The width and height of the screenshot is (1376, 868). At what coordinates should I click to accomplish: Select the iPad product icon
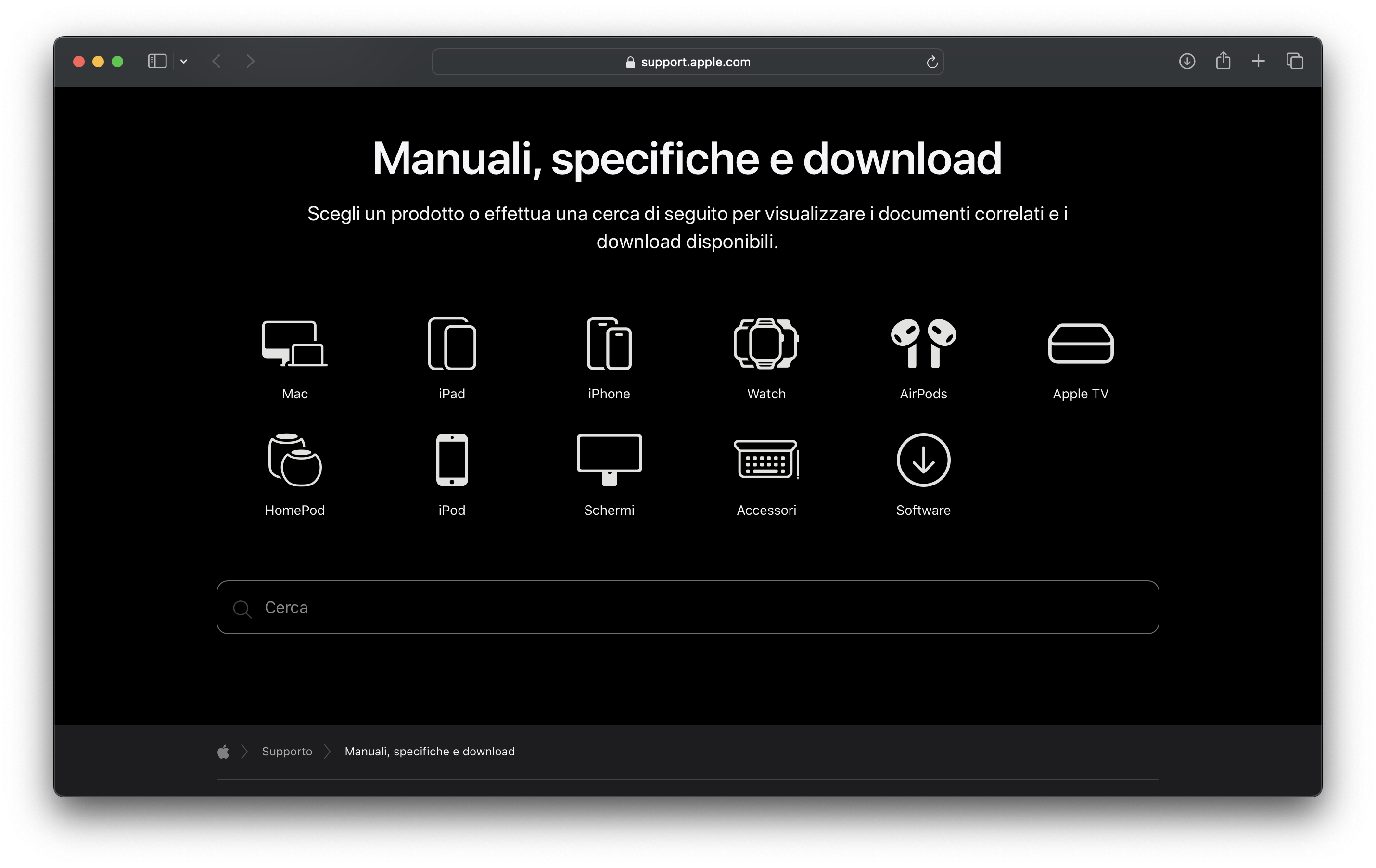click(x=452, y=344)
